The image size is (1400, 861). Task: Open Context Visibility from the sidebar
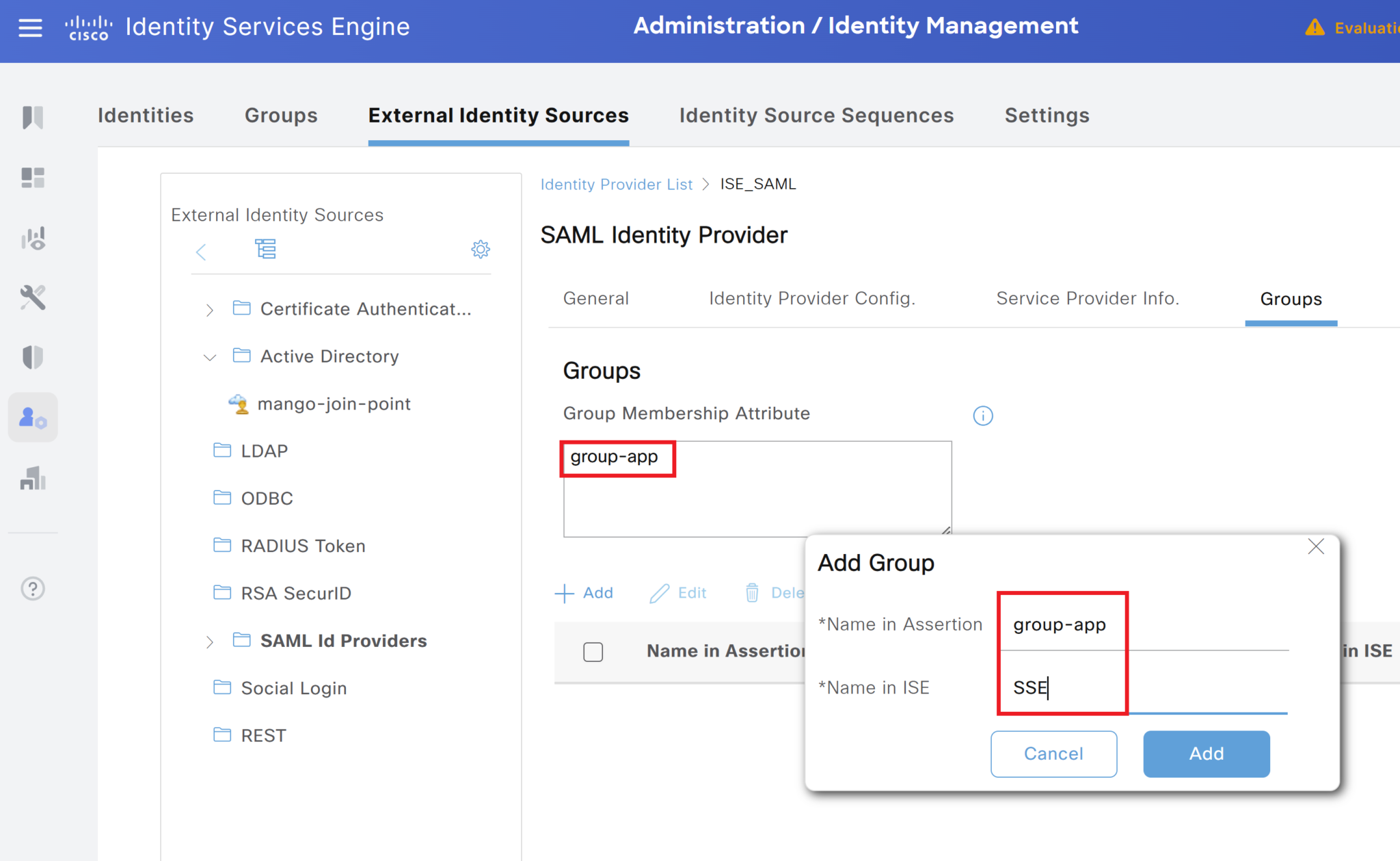point(32,237)
